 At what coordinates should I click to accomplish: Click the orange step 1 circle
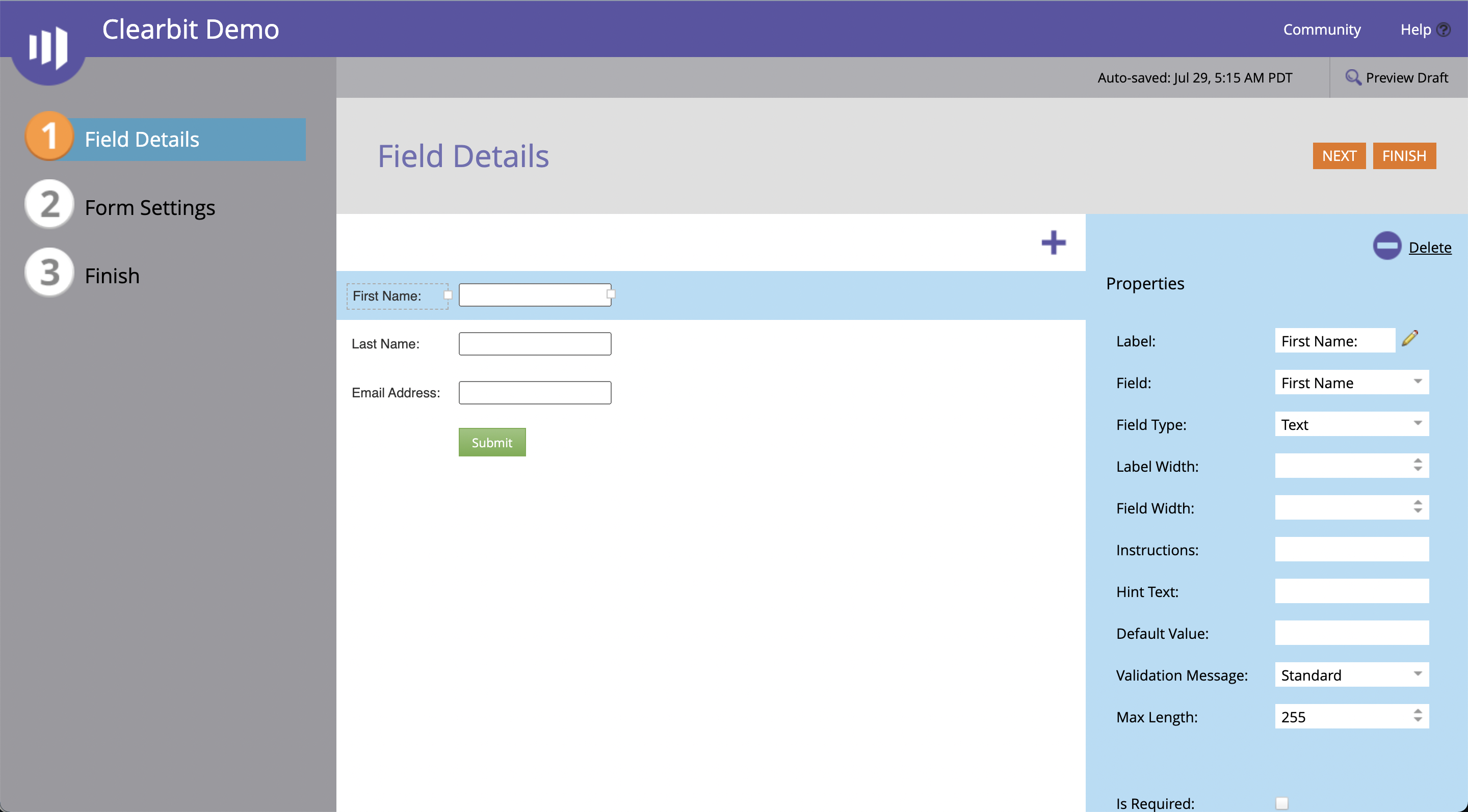pos(49,137)
